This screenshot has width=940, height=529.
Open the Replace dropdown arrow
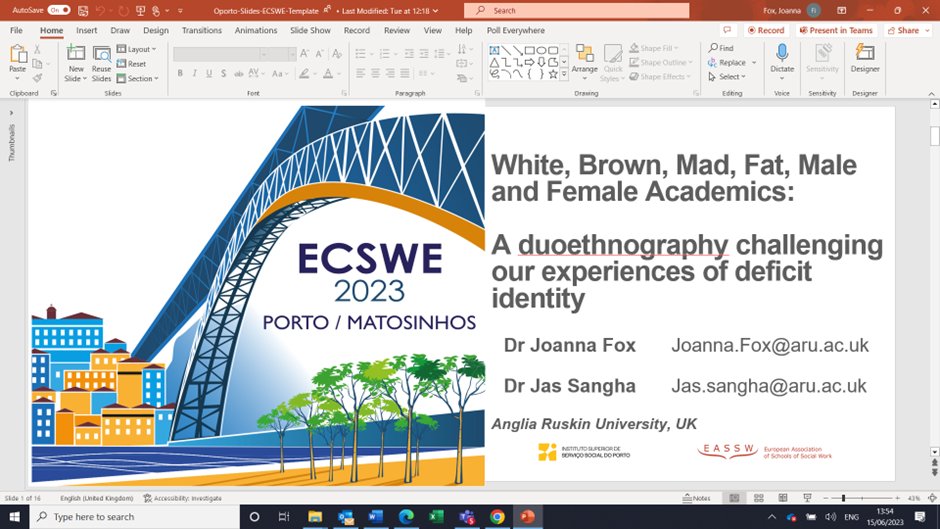click(x=754, y=62)
